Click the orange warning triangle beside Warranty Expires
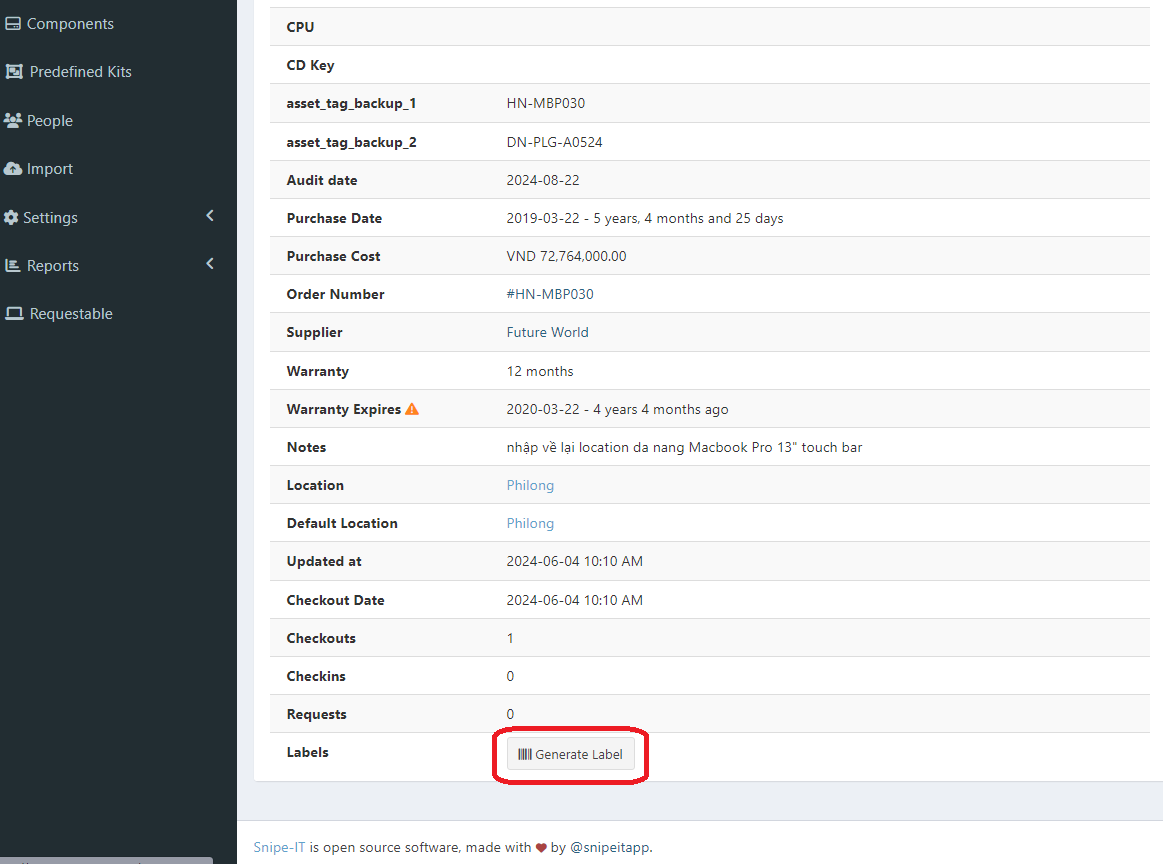 pos(412,409)
